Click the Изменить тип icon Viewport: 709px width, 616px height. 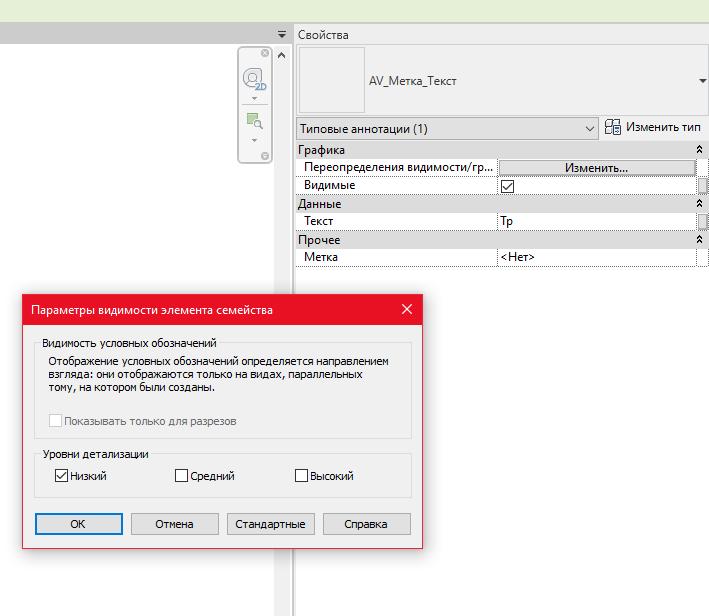(x=613, y=127)
